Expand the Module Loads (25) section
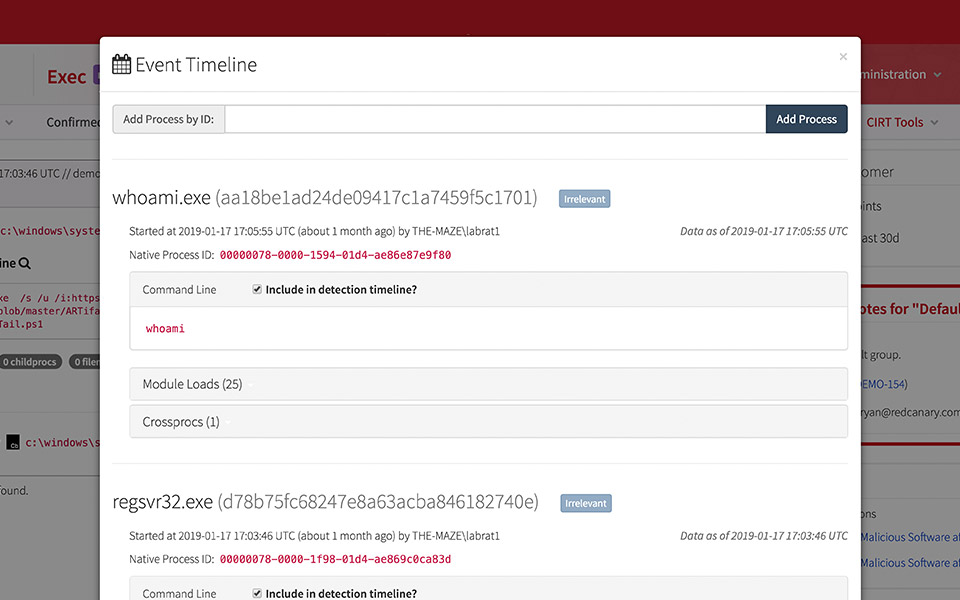The width and height of the screenshot is (960, 600). coord(192,384)
